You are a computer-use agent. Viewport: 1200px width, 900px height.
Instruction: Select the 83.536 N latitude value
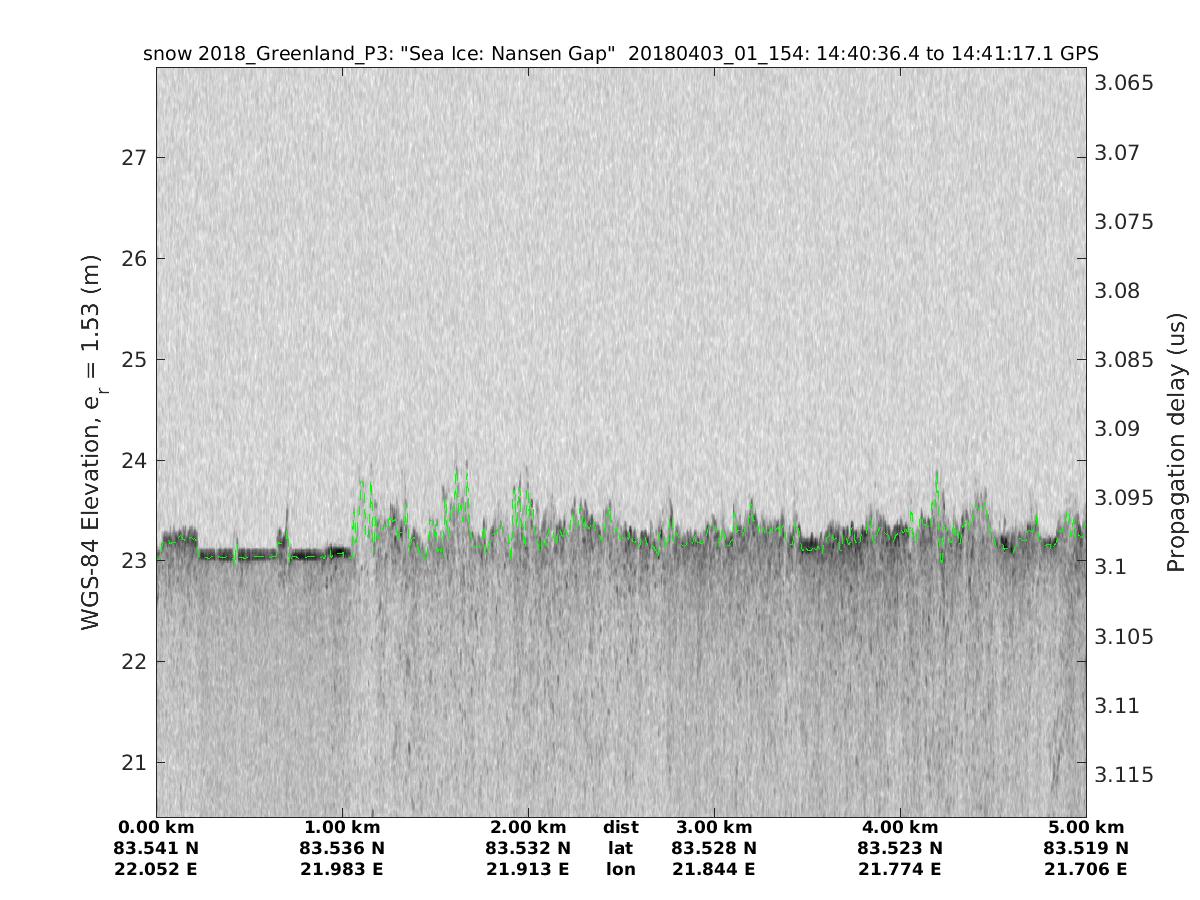pos(342,849)
